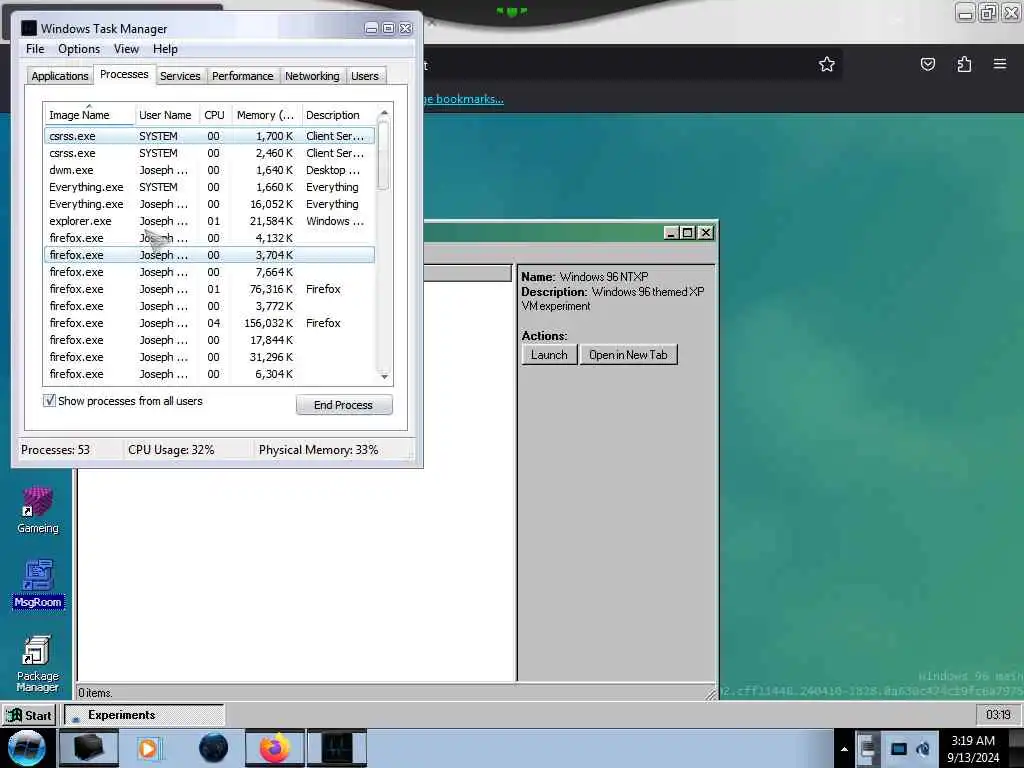Switch to the Applications tab
The height and width of the screenshot is (768, 1024).
[59, 76]
